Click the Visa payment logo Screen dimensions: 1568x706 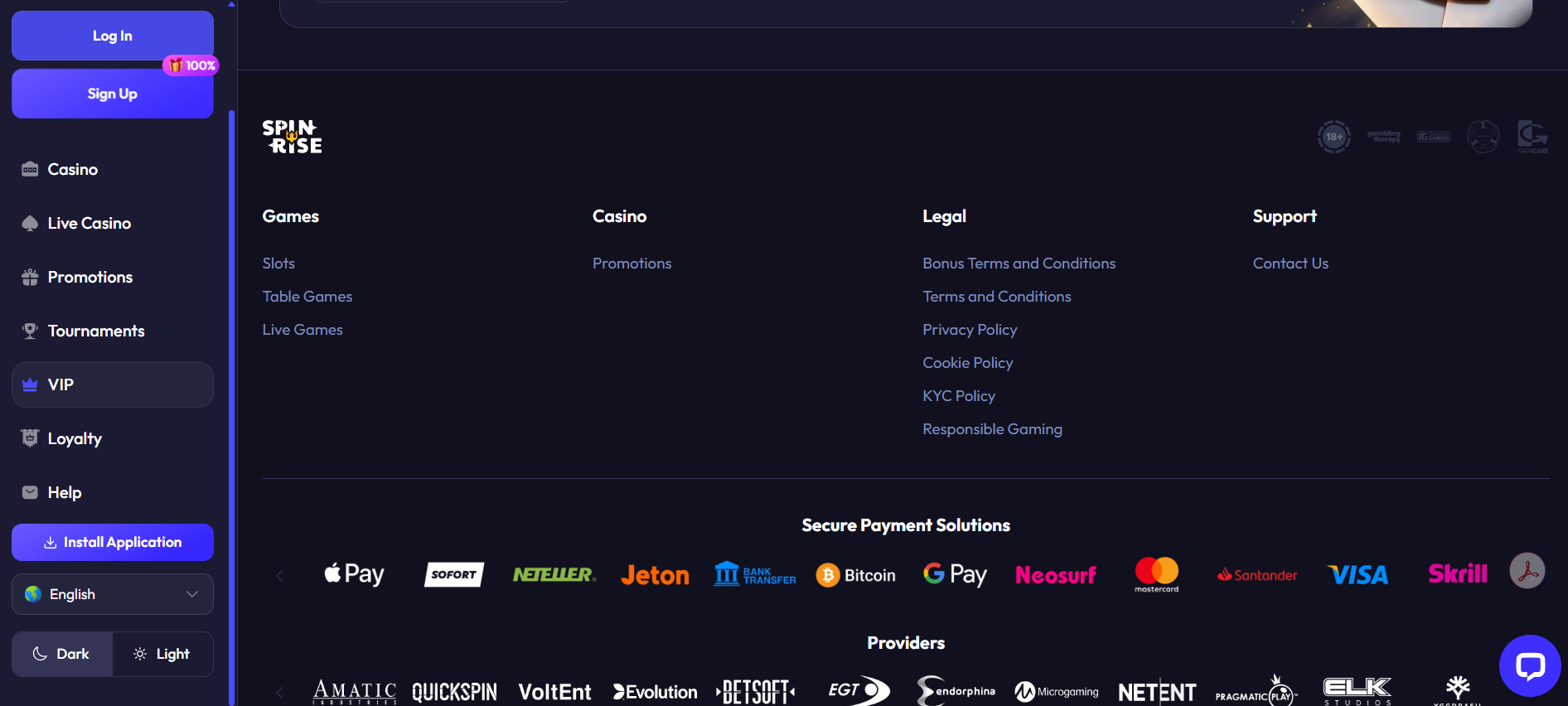1357,575
